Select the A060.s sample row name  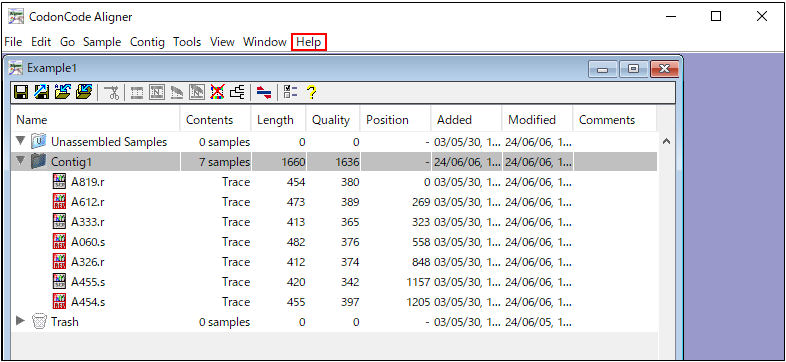88,242
